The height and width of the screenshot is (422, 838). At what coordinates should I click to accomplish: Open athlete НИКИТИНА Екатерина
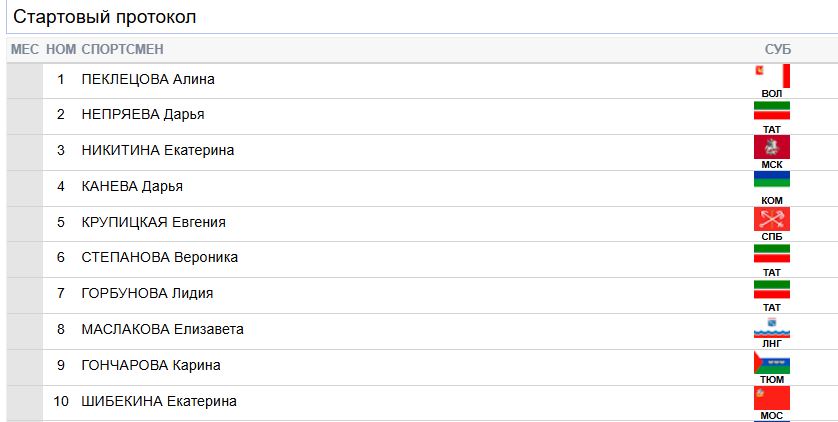[158, 150]
